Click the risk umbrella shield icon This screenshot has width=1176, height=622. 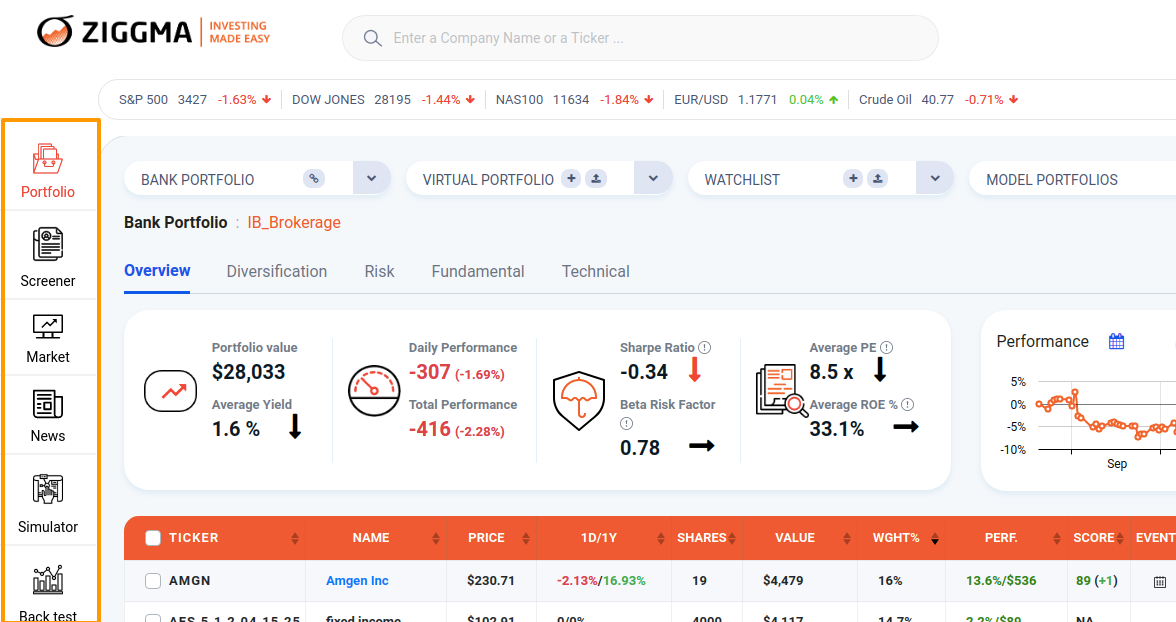pos(578,401)
